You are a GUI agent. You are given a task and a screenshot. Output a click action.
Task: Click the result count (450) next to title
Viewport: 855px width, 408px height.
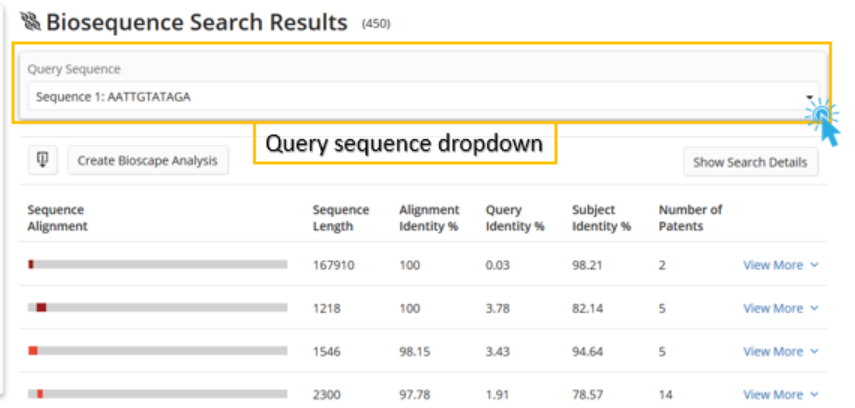pyautogui.click(x=376, y=24)
